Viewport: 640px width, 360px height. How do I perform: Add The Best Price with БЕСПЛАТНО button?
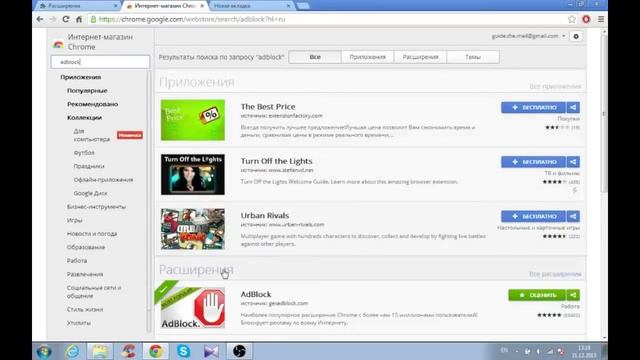tap(533, 107)
